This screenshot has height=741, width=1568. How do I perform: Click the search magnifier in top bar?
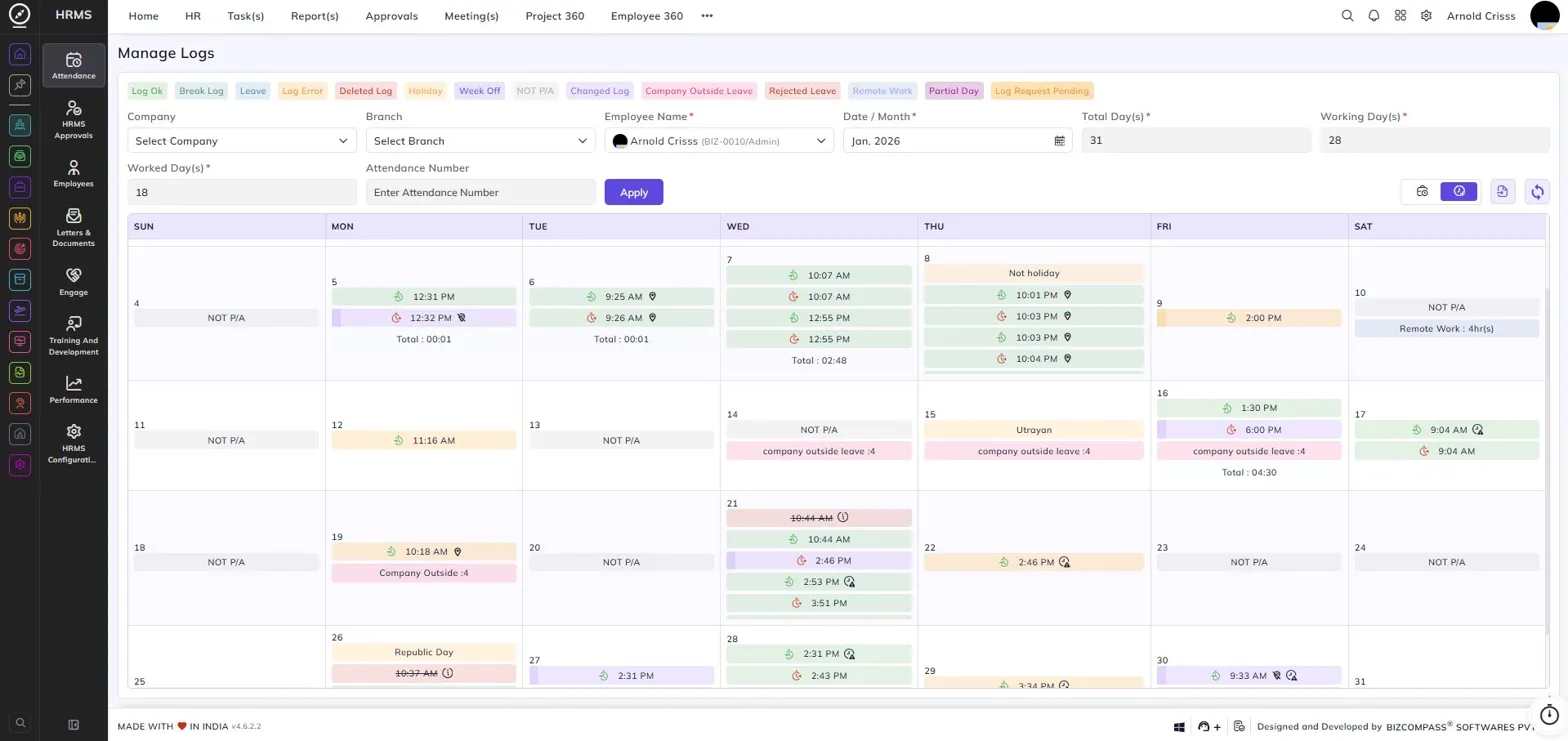pyautogui.click(x=1347, y=16)
